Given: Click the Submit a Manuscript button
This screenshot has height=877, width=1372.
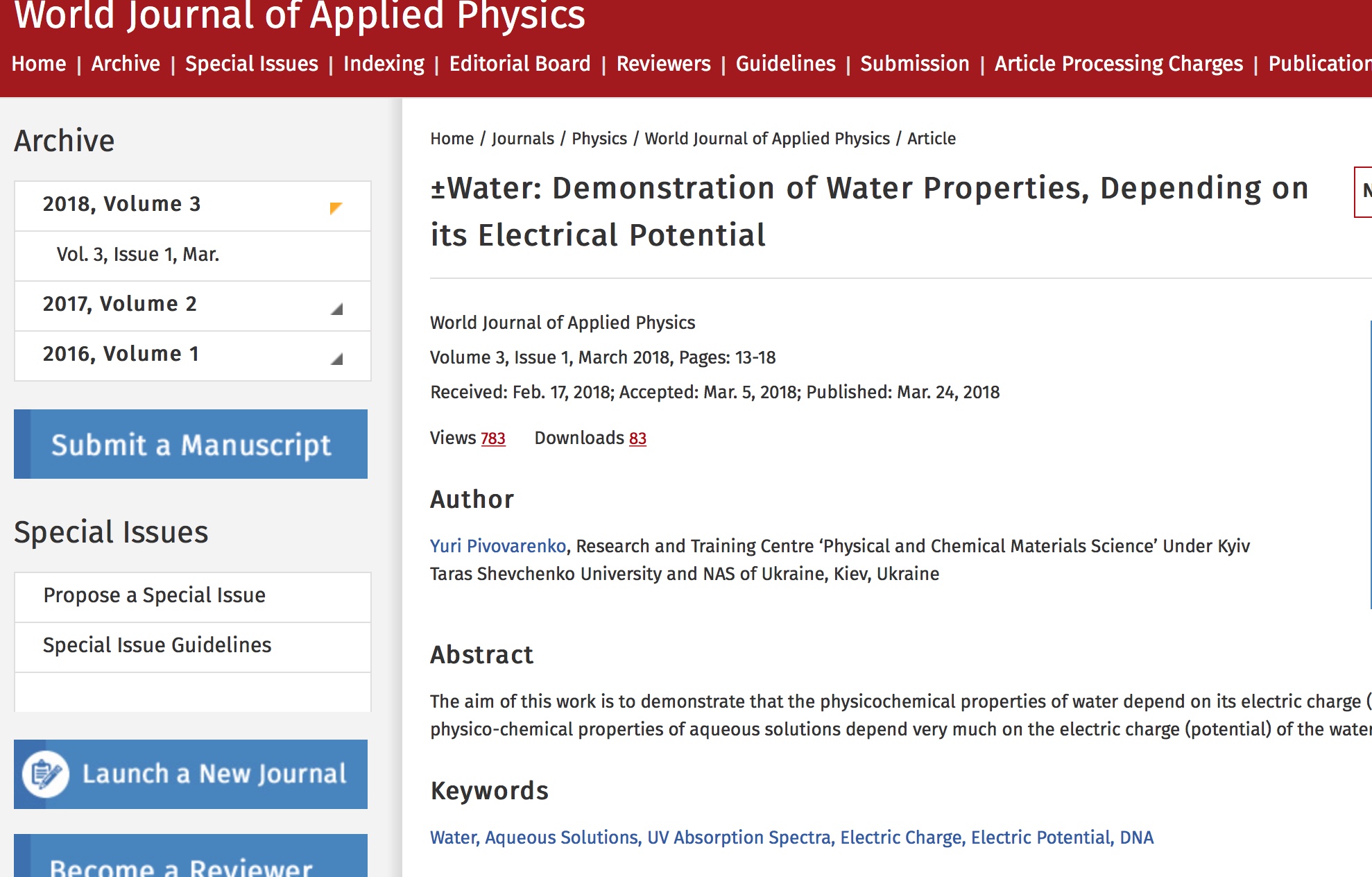Looking at the screenshot, I should tap(191, 444).
